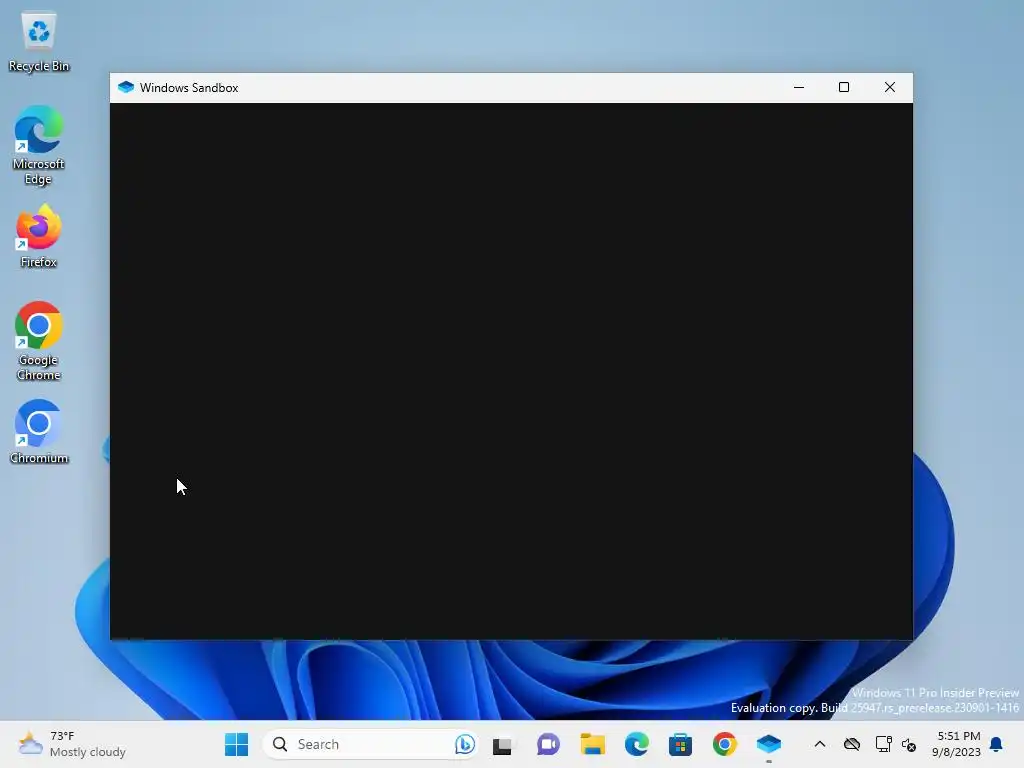Screen dimensions: 1024x768
Task: Open the clock showing 5:51 PM
Action: [x=956, y=744]
